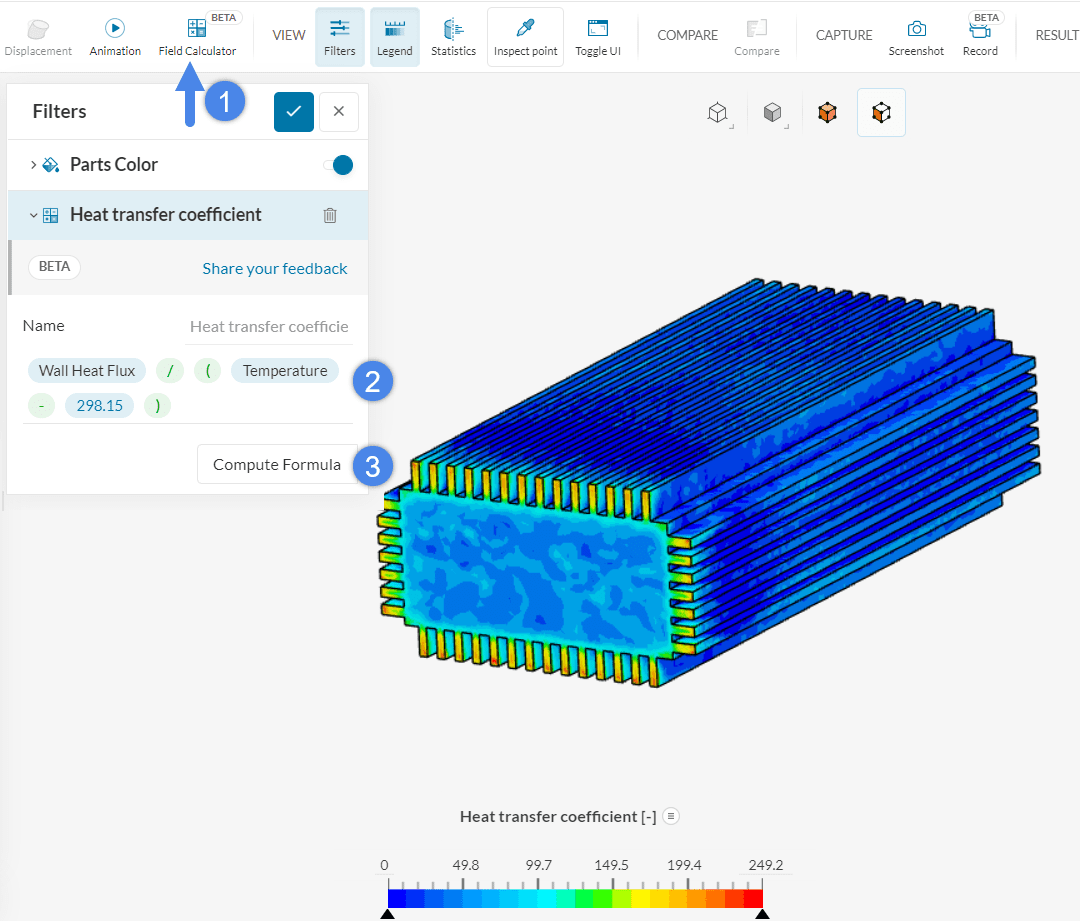
Task: Click the Compute Formula button
Action: pos(276,464)
